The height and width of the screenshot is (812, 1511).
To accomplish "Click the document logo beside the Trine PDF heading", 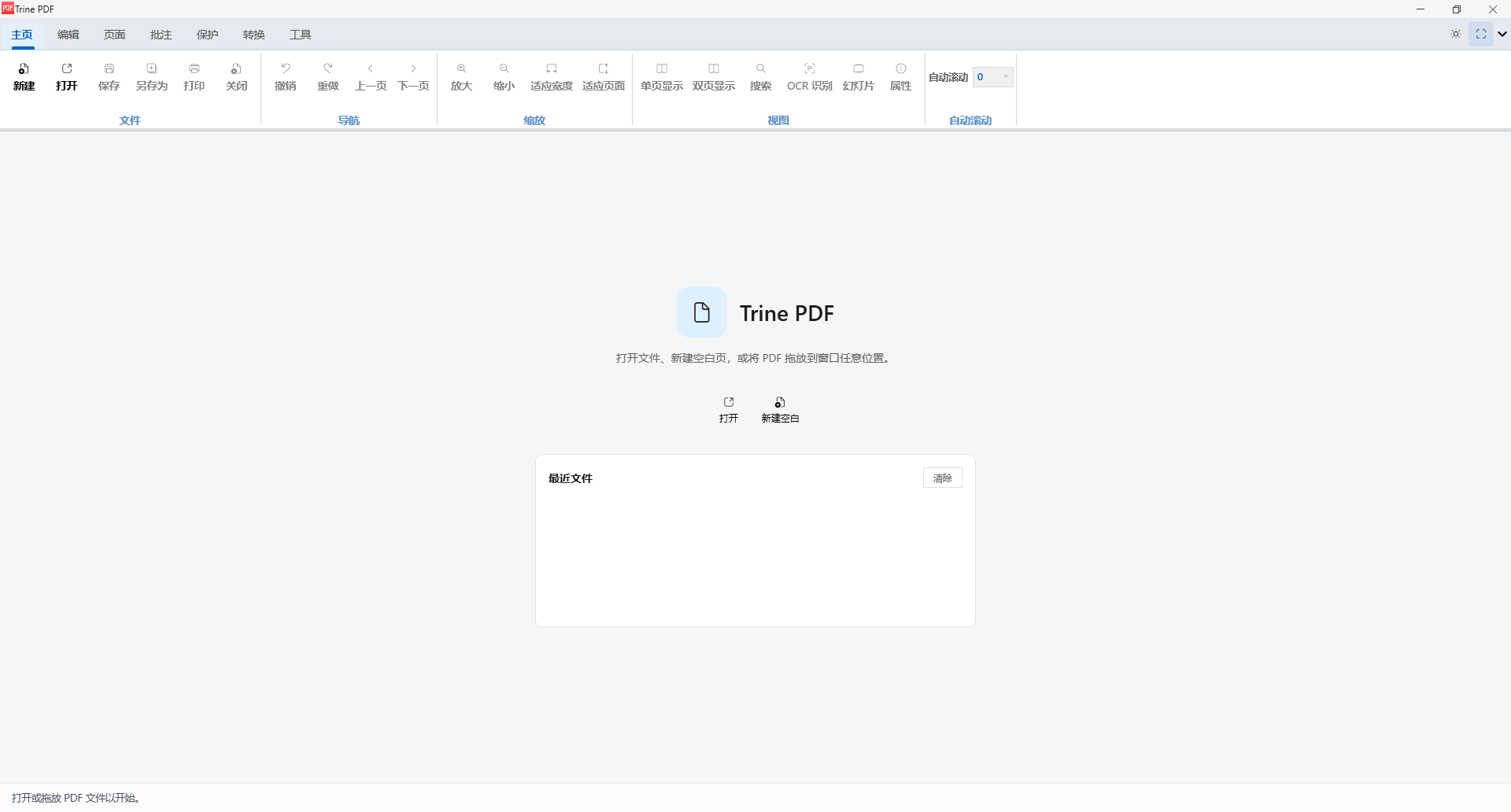I will pyautogui.click(x=702, y=312).
